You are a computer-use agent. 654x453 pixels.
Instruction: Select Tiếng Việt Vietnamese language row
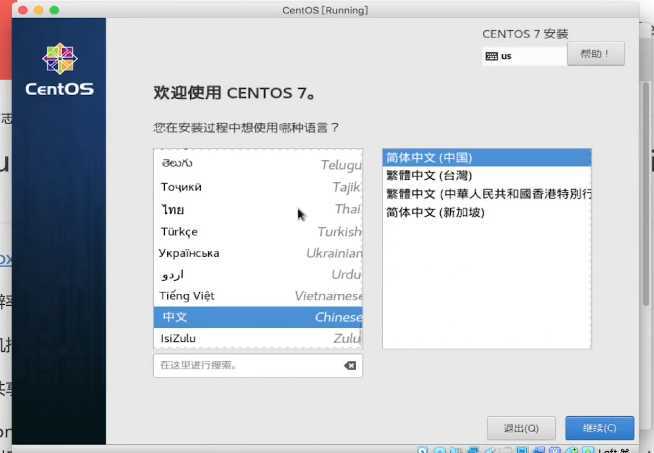(258, 296)
